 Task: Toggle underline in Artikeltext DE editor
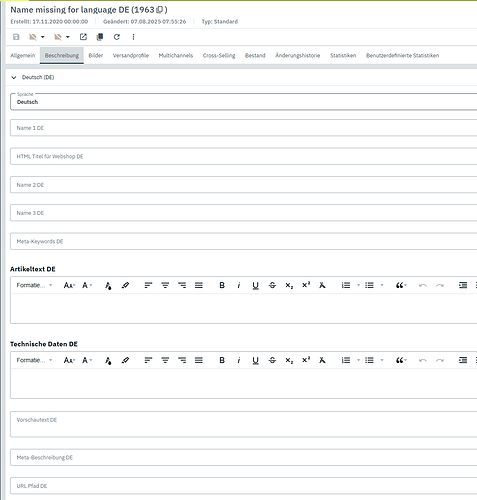(x=256, y=285)
